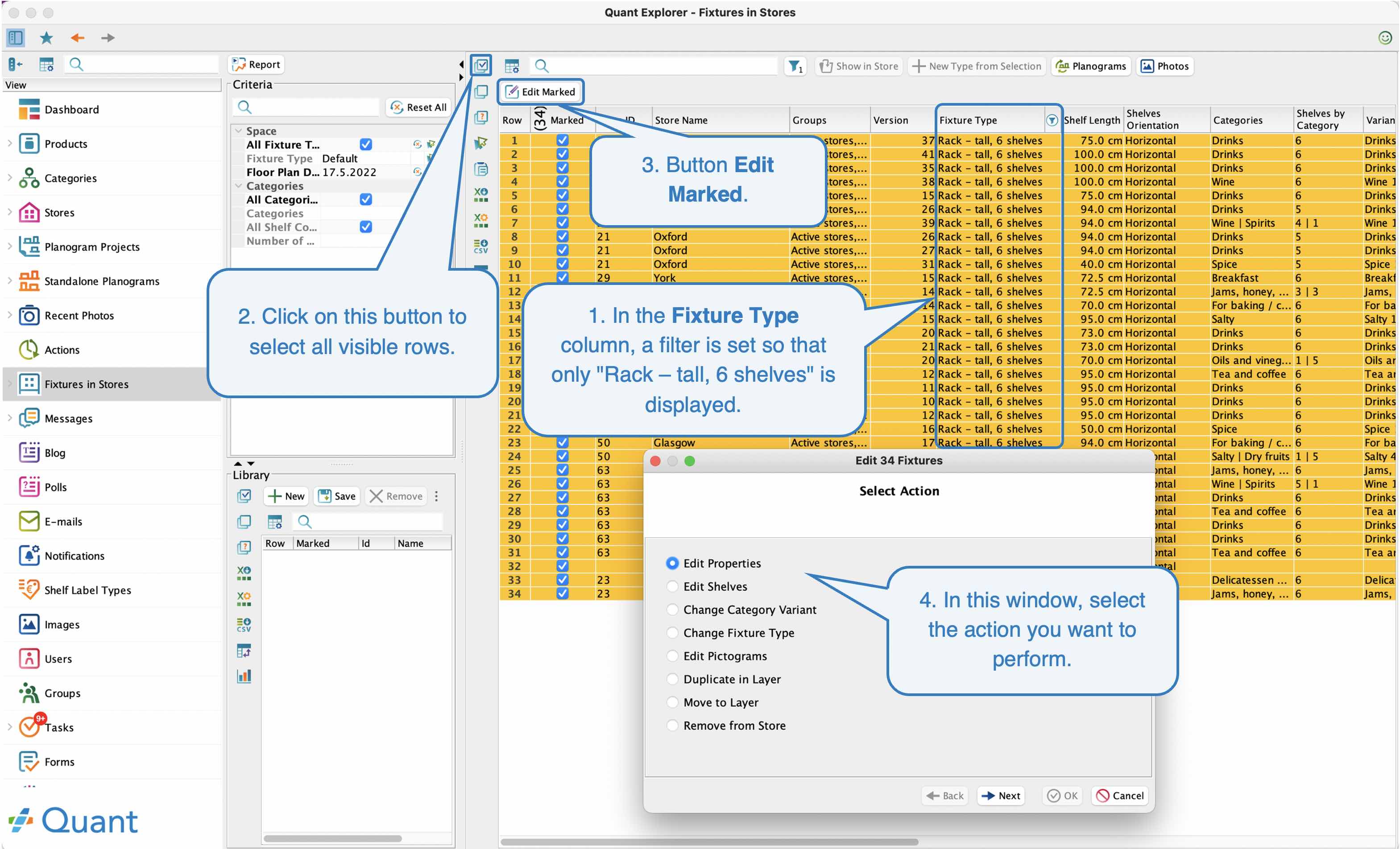This screenshot has height=849, width=1400.
Task: Open the Photos button
Action: tap(1165, 66)
